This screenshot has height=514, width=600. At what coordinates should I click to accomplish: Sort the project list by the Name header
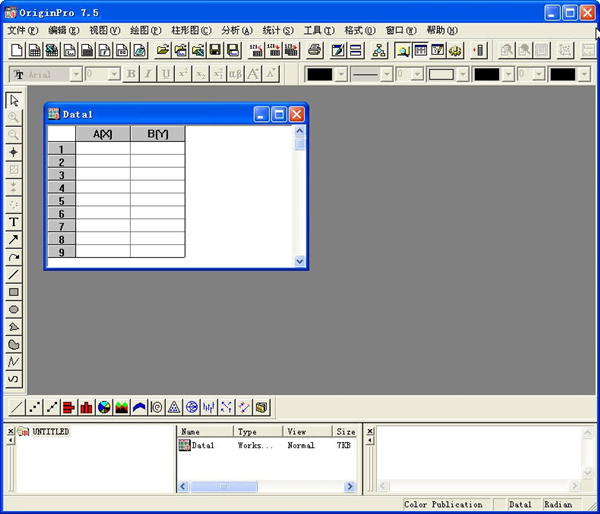(x=205, y=431)
